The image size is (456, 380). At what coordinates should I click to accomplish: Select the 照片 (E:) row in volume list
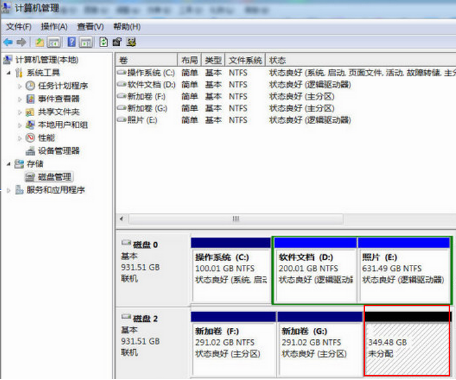(x=286, y=120)
